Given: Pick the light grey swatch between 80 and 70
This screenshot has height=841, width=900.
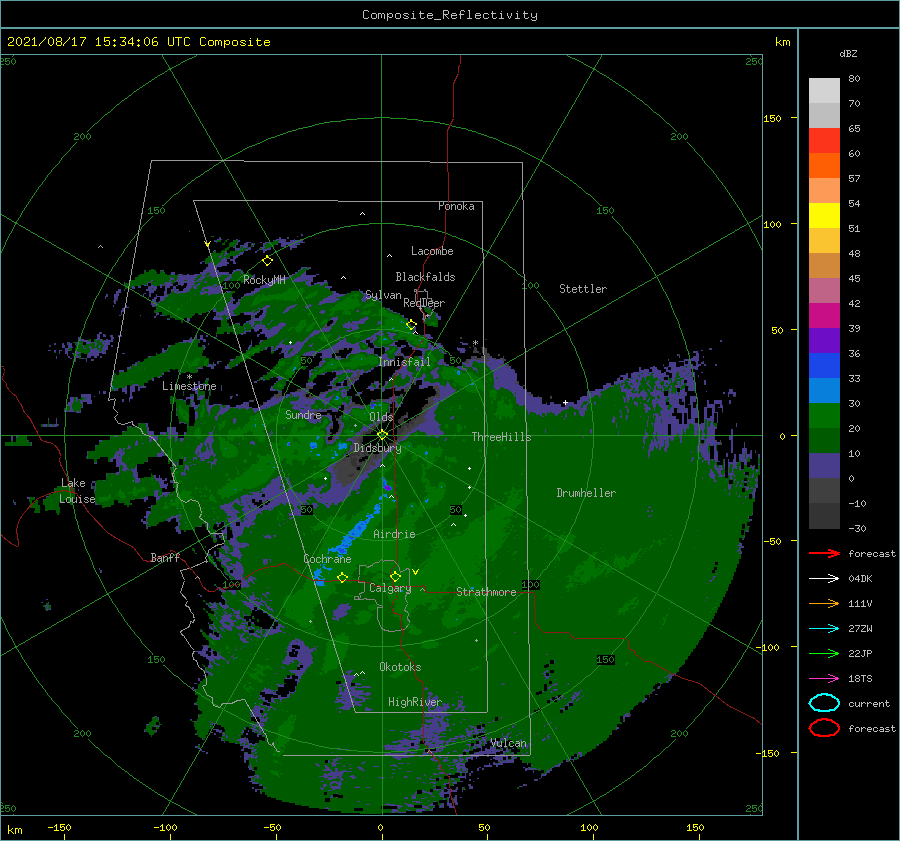Looking at the screenshot, I should coord(824,91).
